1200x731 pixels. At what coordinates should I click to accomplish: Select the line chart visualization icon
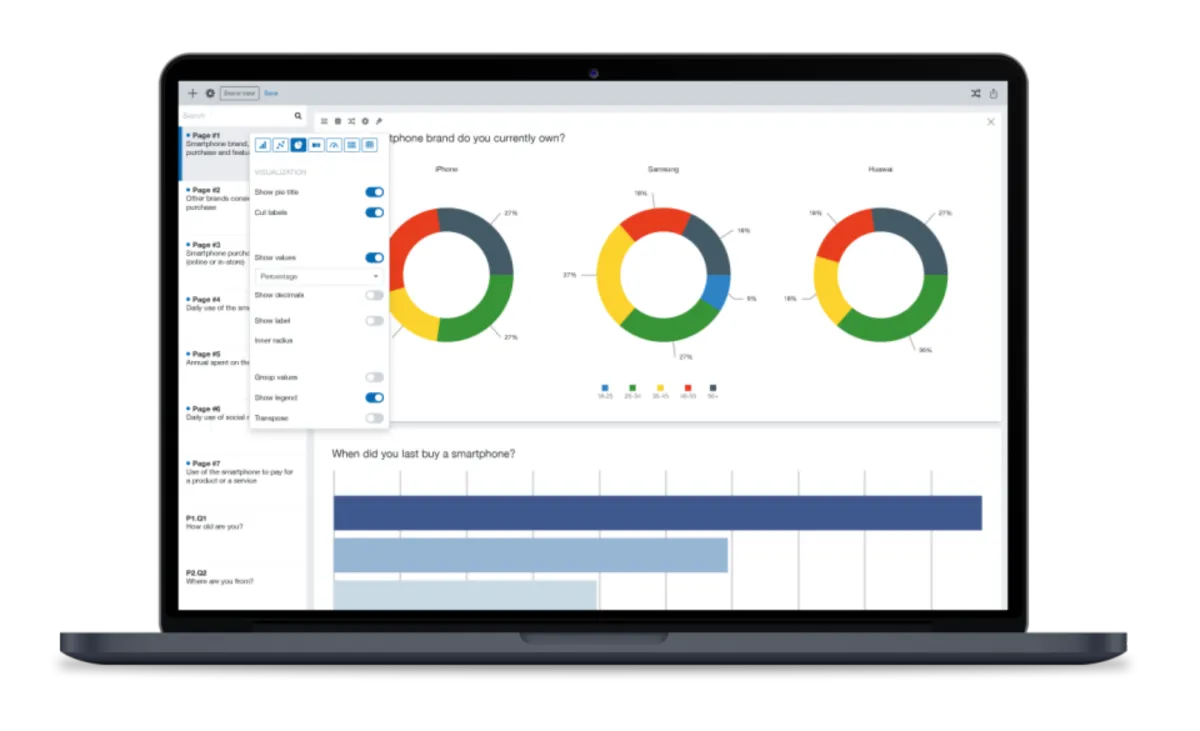pyautogui.click(x=281, y=145)
